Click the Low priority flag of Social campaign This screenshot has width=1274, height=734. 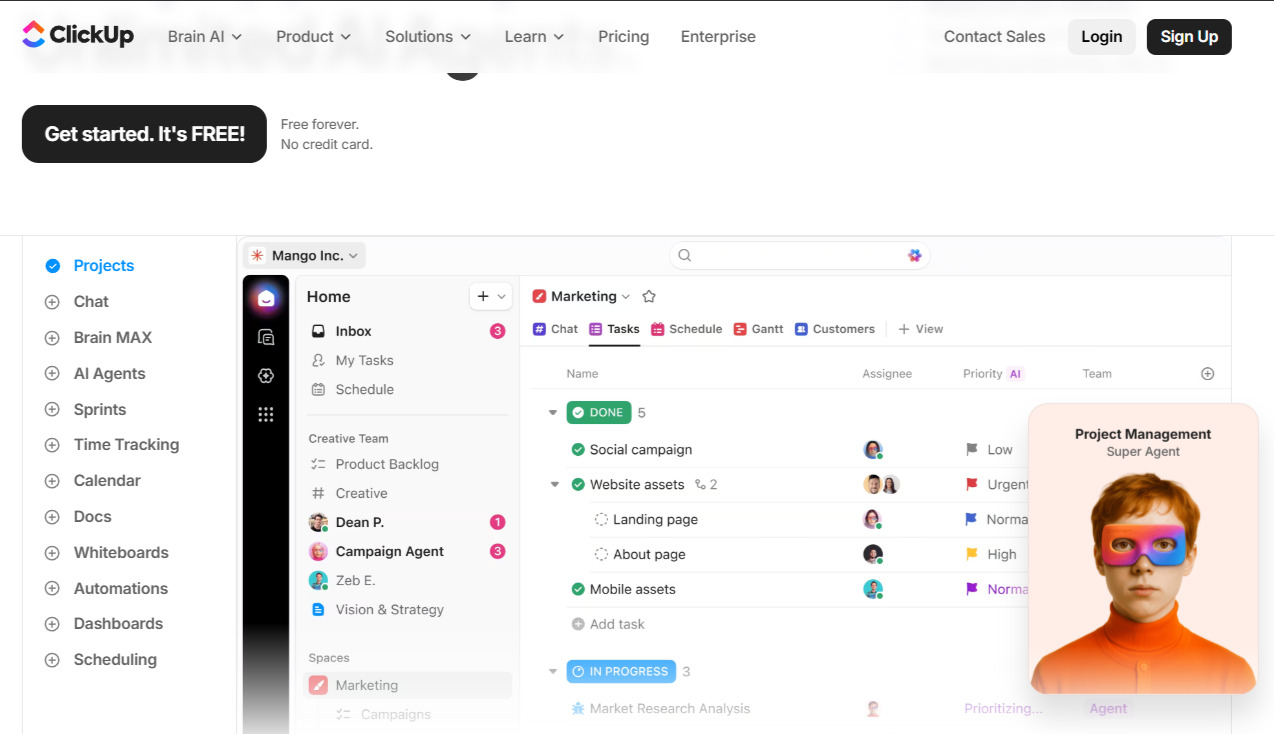(972, 450)
